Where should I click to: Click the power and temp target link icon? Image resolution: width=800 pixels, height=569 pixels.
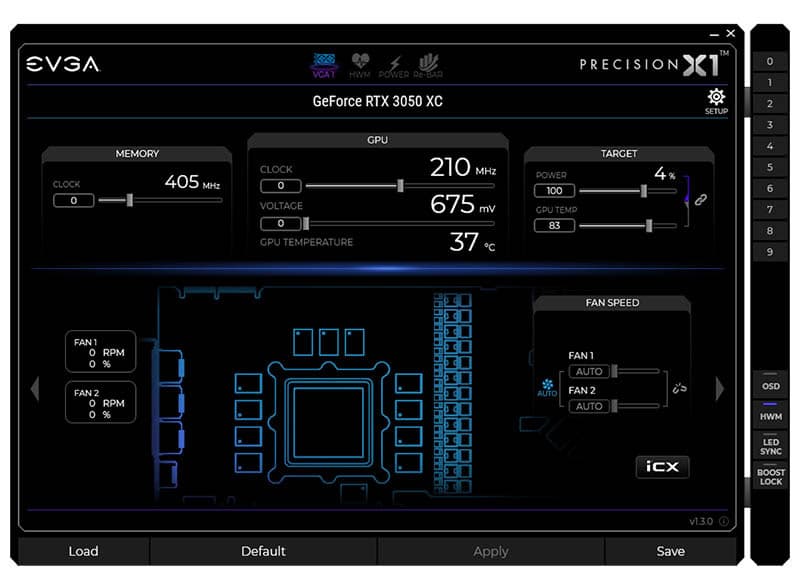pos(701,199)
